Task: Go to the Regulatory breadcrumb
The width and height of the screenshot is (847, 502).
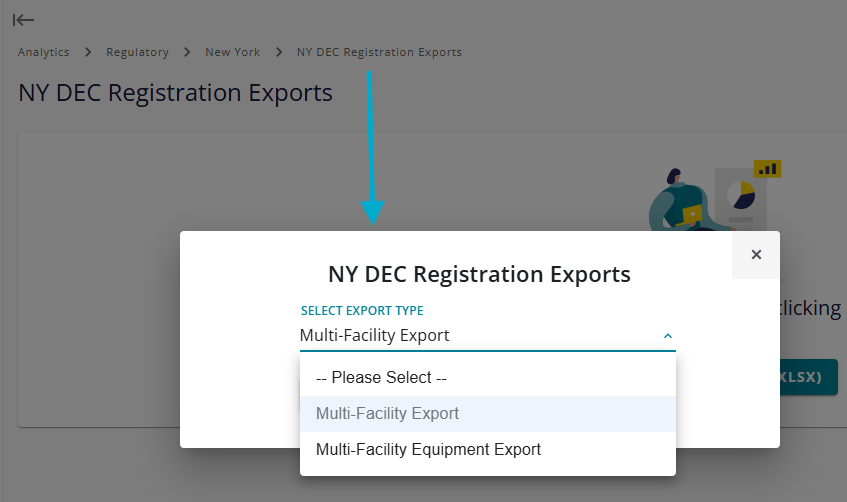Action: 137,52
